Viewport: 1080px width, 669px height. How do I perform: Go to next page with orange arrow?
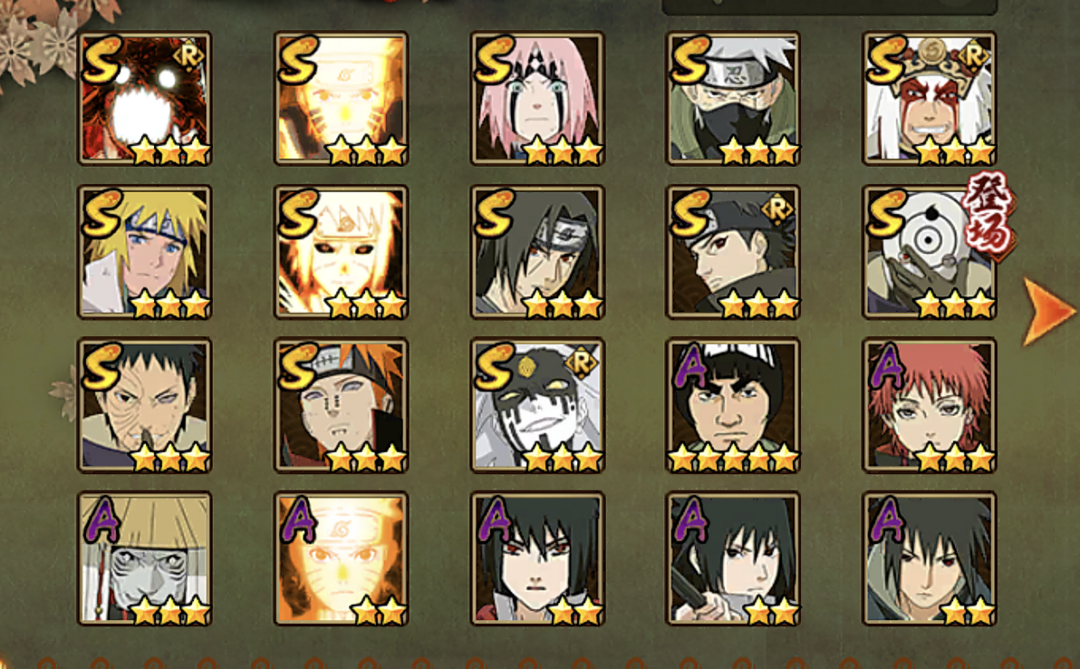[1048, 311]
